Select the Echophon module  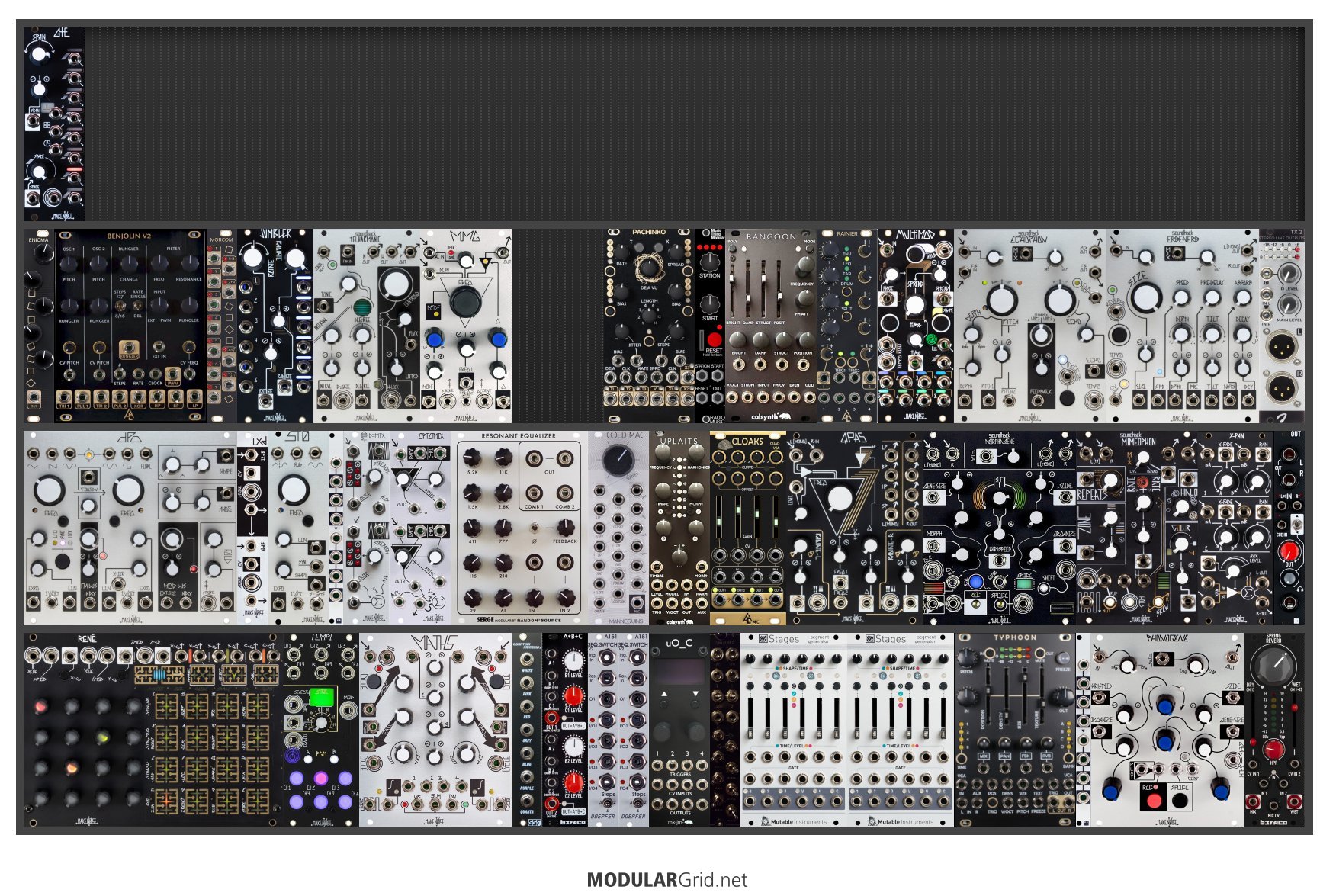[x=1030, y=326]
